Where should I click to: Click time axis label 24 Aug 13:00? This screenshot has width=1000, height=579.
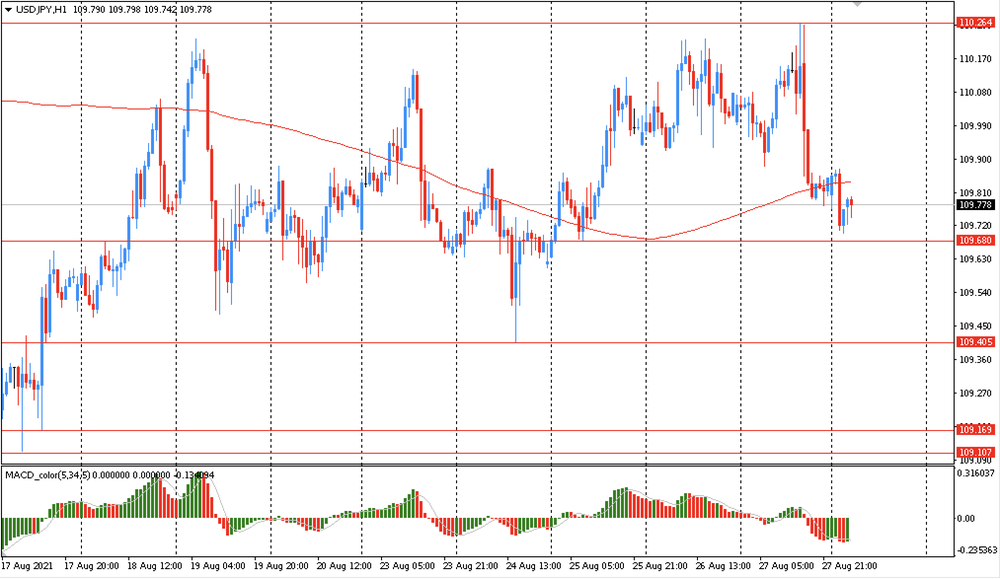(534, 566)
